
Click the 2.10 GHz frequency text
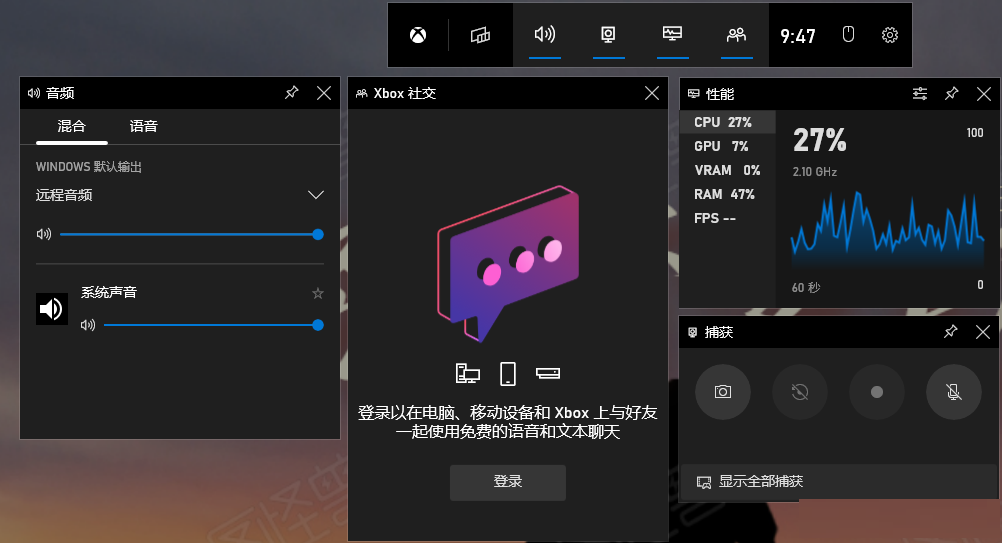815,172
